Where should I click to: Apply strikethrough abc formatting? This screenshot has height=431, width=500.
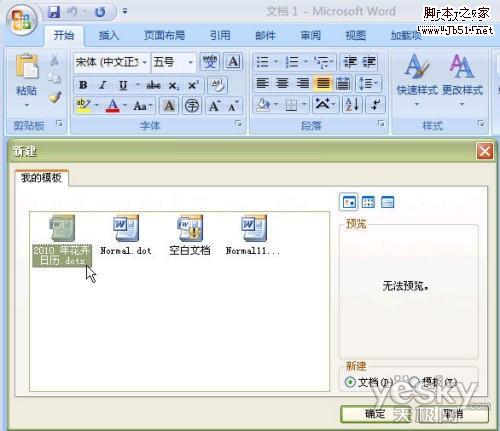[153, 85]
